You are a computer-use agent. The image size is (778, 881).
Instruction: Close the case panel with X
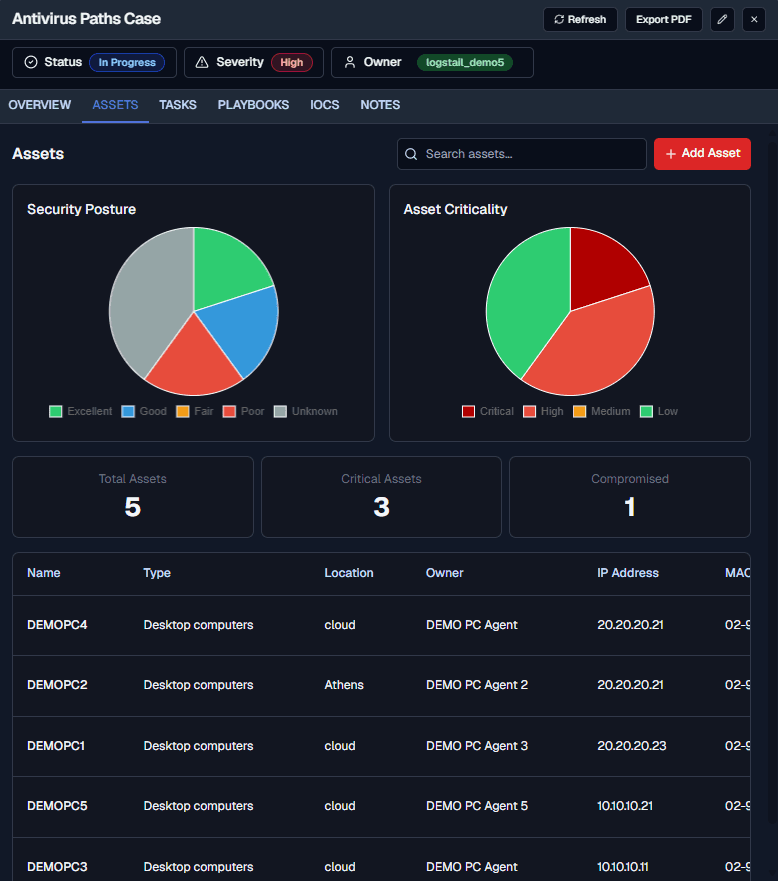point(754,20)
